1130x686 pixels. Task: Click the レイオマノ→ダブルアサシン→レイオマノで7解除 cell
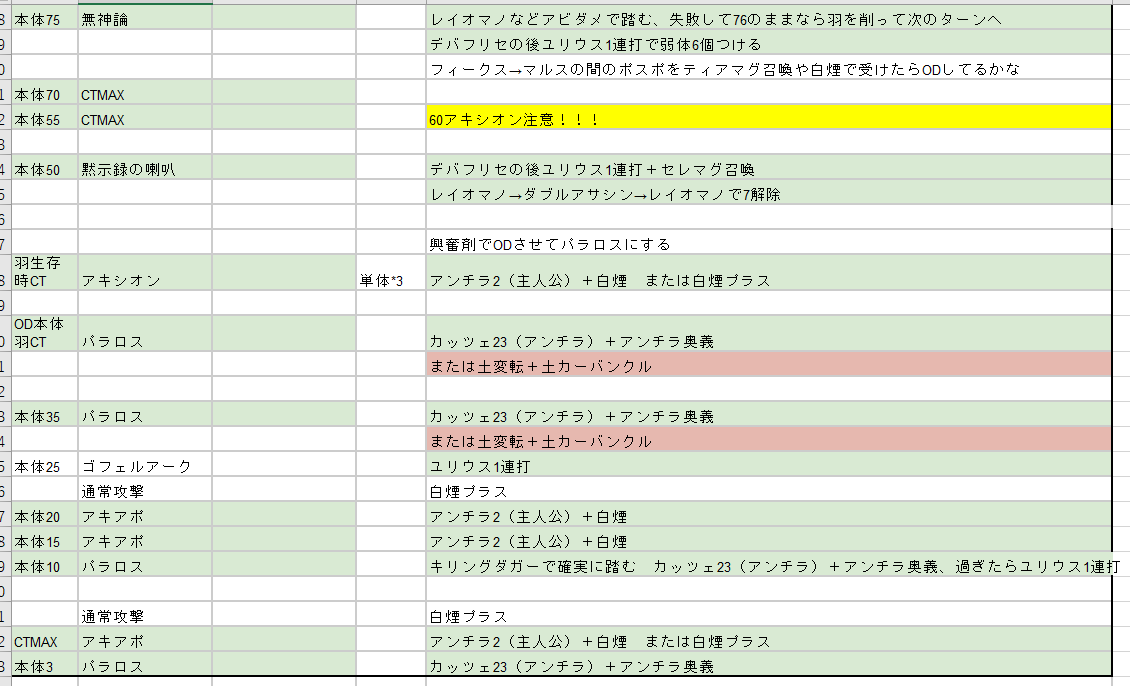(x=768, y=193)
